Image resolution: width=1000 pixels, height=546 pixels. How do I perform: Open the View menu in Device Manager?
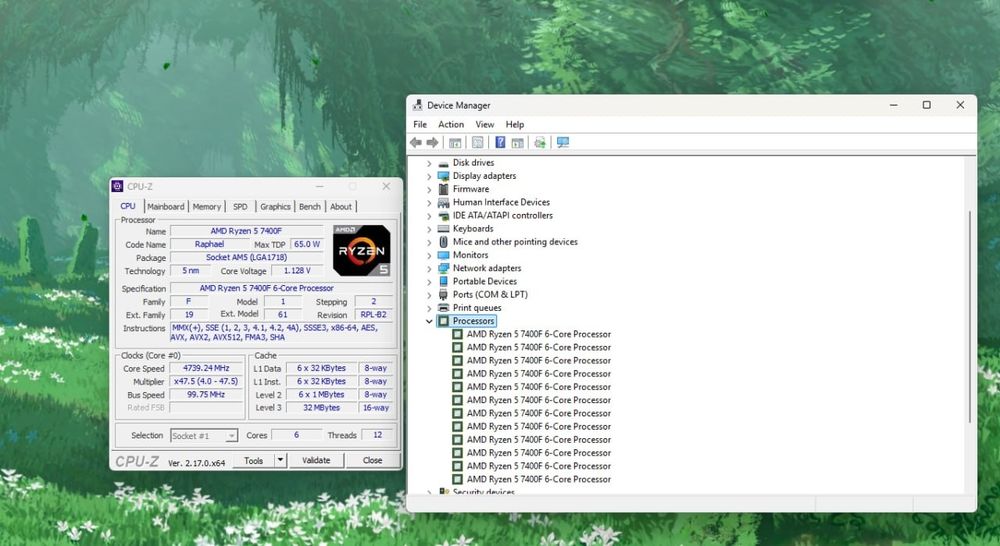point(485,124)
